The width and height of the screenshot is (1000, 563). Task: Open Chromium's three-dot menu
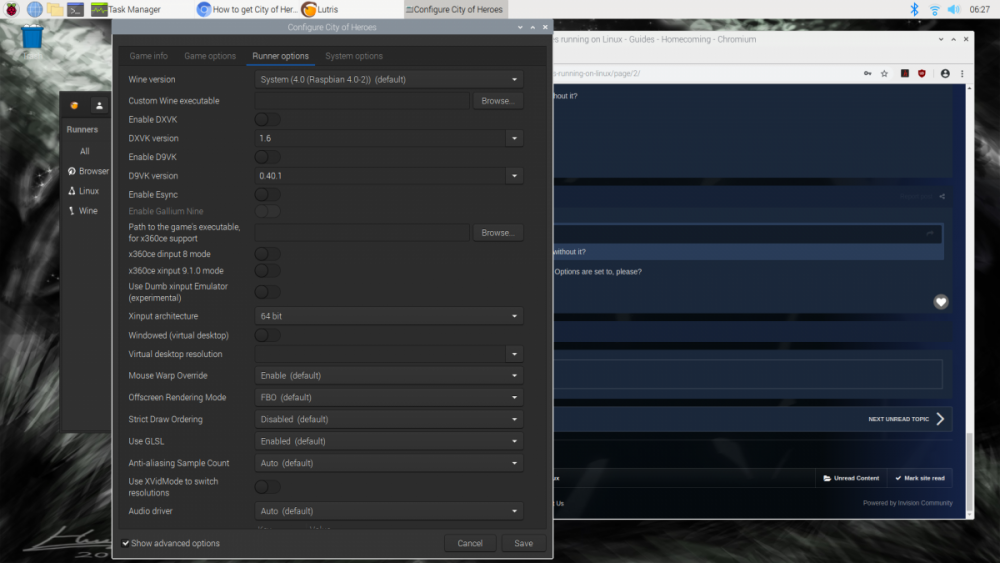coord(960,73)
